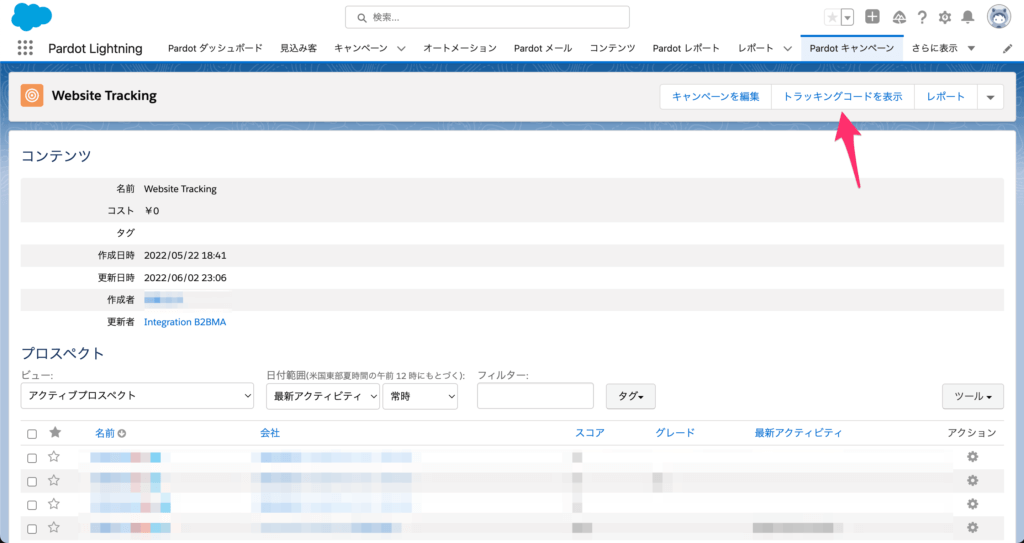1024x543 pixels.
Task: Check the first prospect row checkbox
Action: point(32,458)
